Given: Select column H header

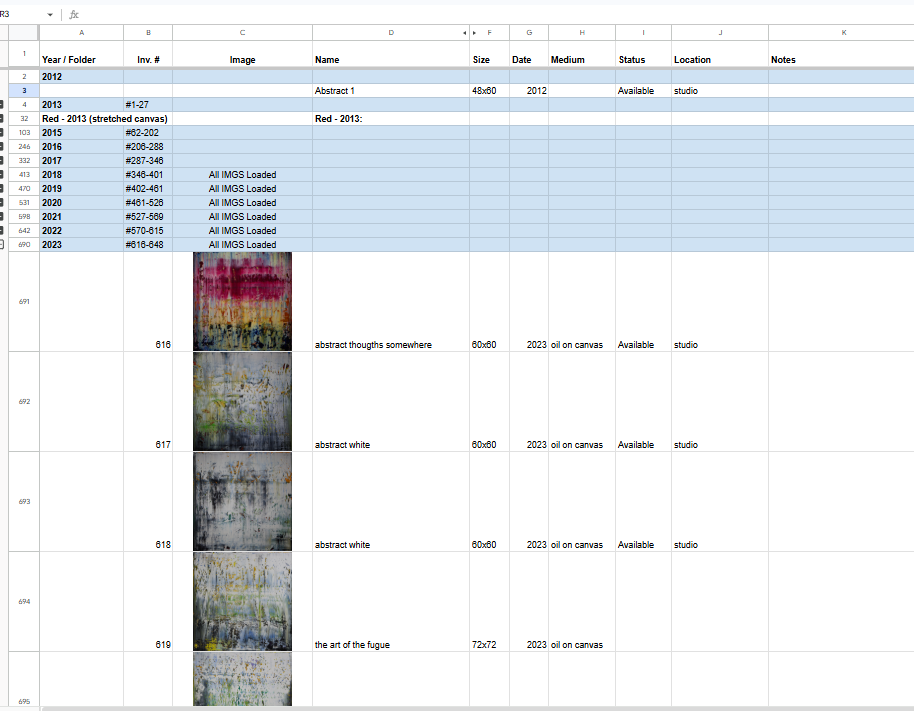Looking at the screenshot, I should point(582,33).
